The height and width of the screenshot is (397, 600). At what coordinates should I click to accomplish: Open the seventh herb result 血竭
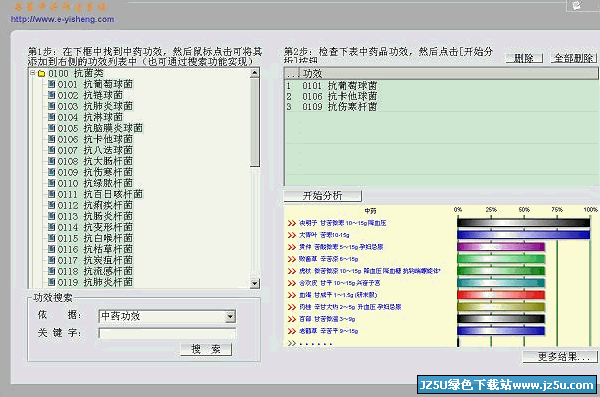pyautogui.click(x=338, y=295)
